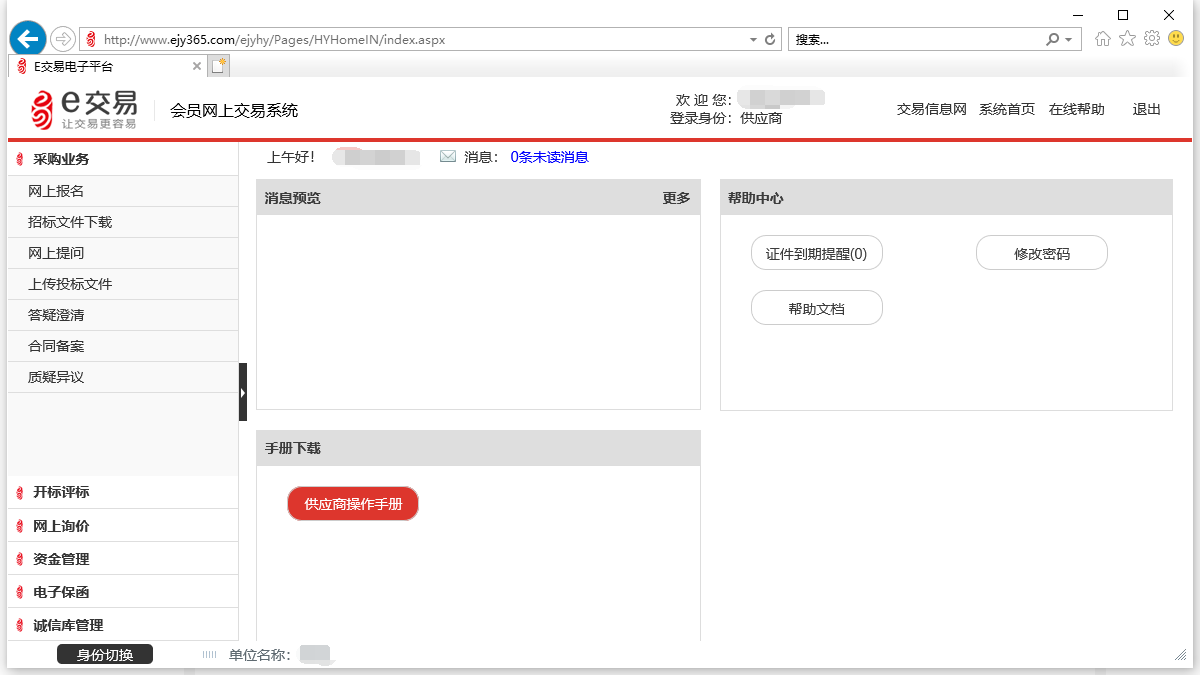This screenshot has height=675, width=1200.
Task: Click 更多 in 消息预览 panel
Action: point(676,198)
